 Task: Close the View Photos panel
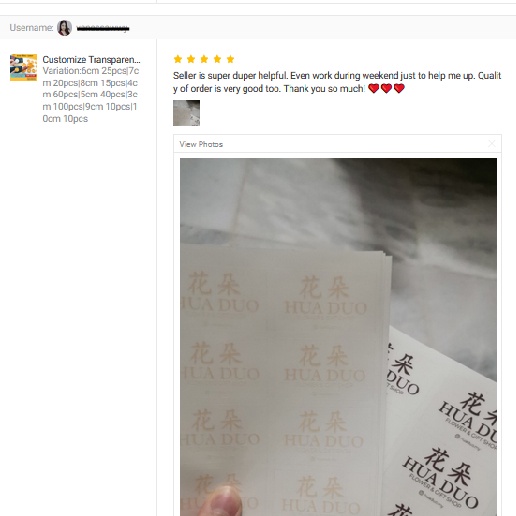492,144
